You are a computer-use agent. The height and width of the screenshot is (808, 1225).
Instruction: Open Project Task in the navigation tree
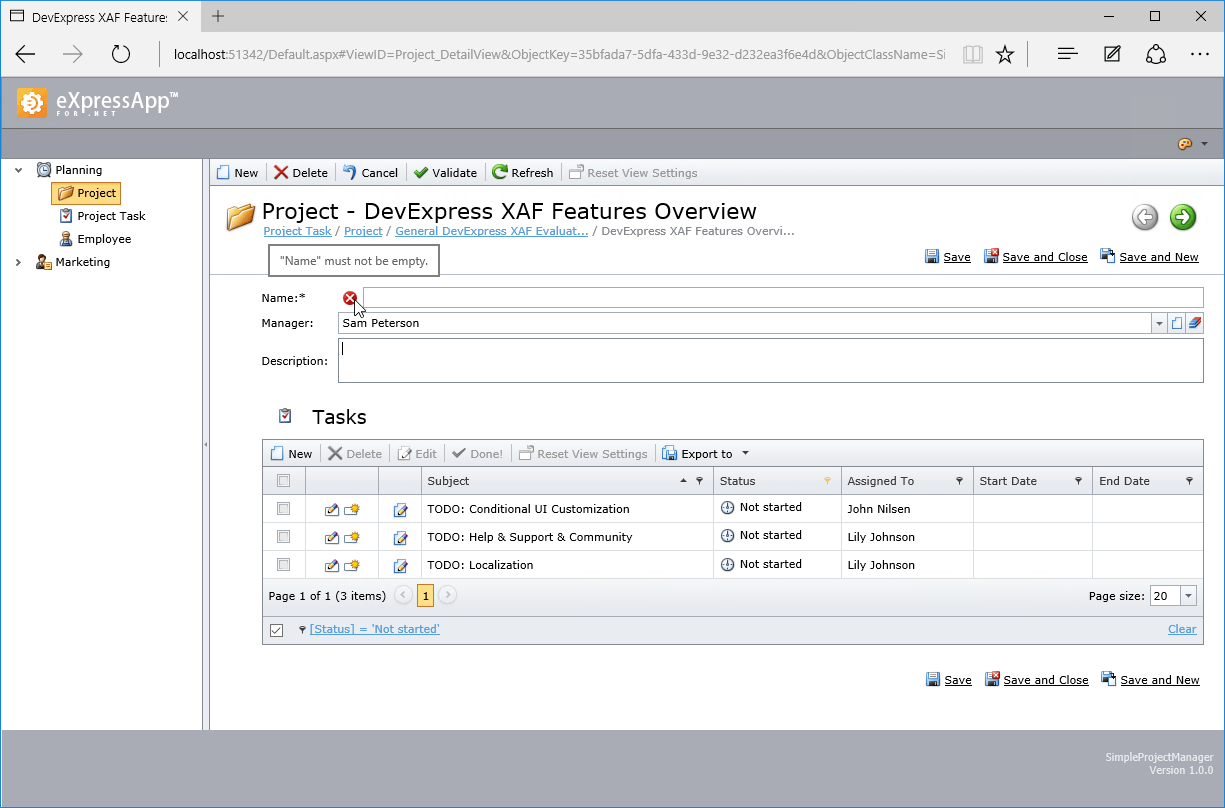pos(111,216)
